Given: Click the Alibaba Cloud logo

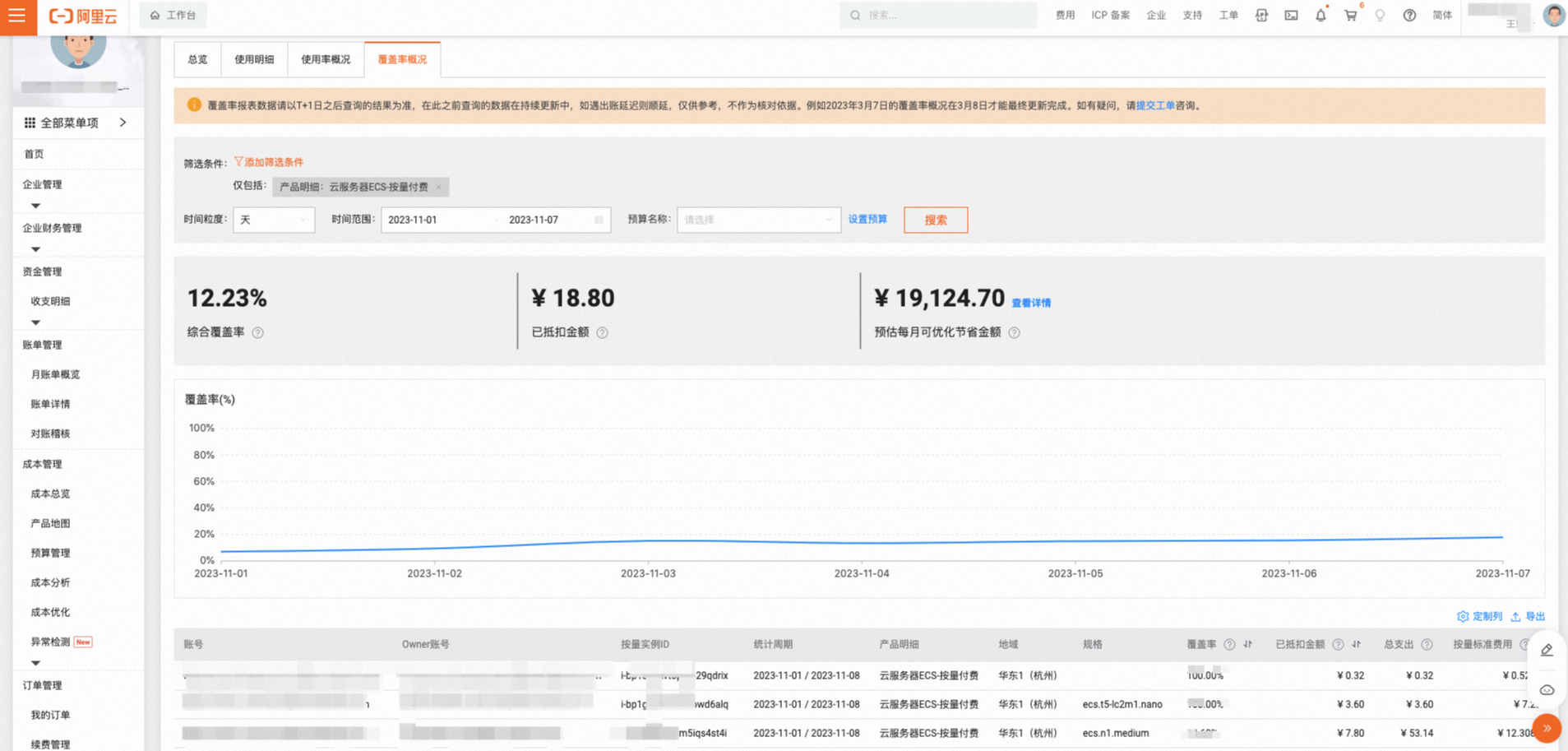Looking at the screenshot, I should pyautogui.click(x=83, y=16).
